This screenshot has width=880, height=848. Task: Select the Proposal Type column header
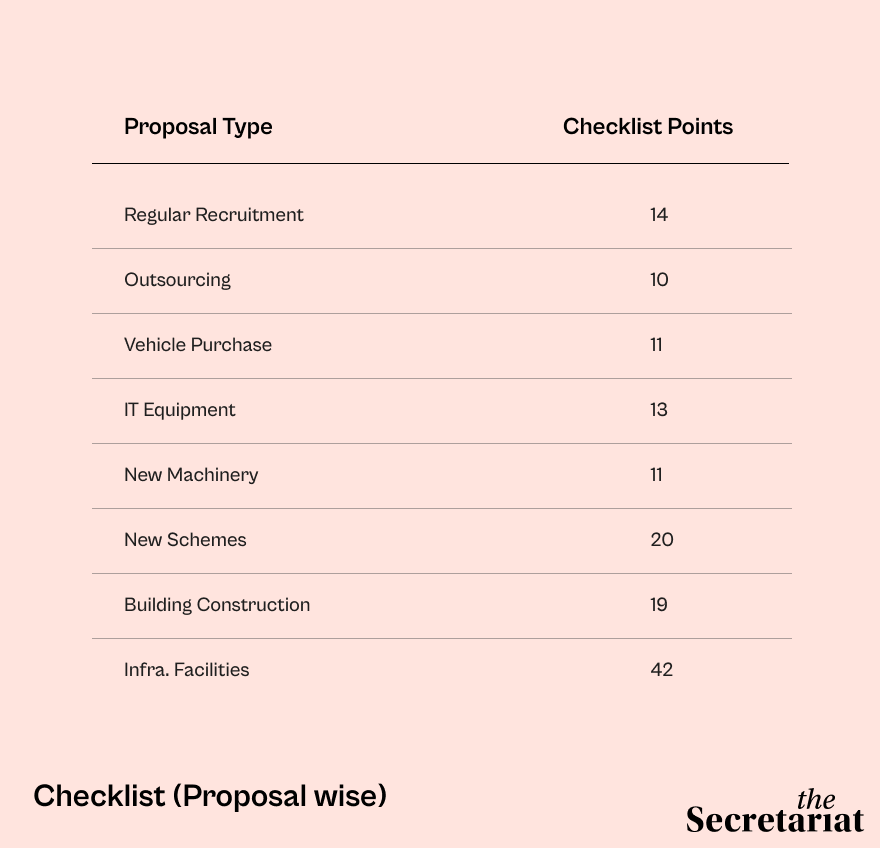[198, 127]
